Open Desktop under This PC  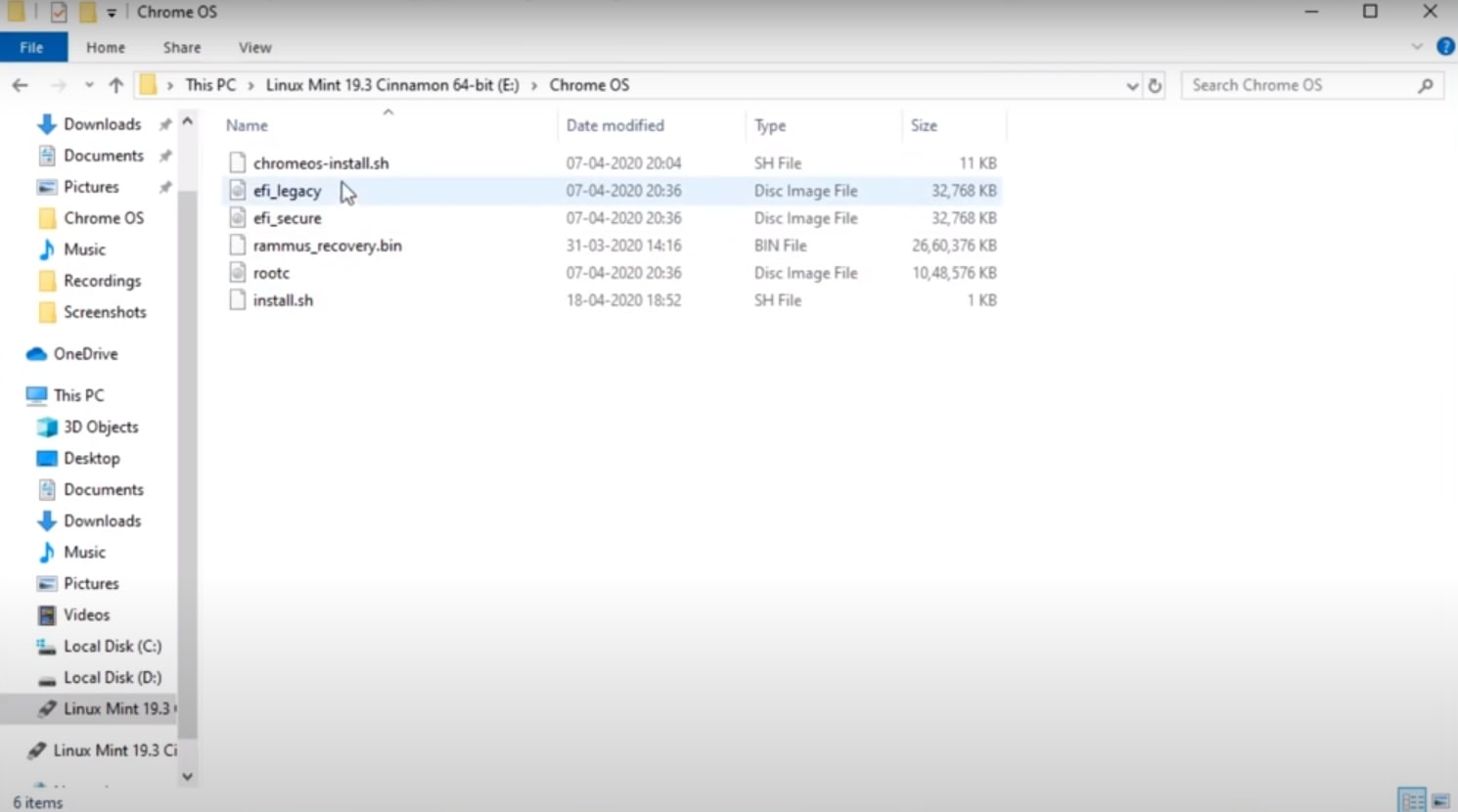point(91,458)
